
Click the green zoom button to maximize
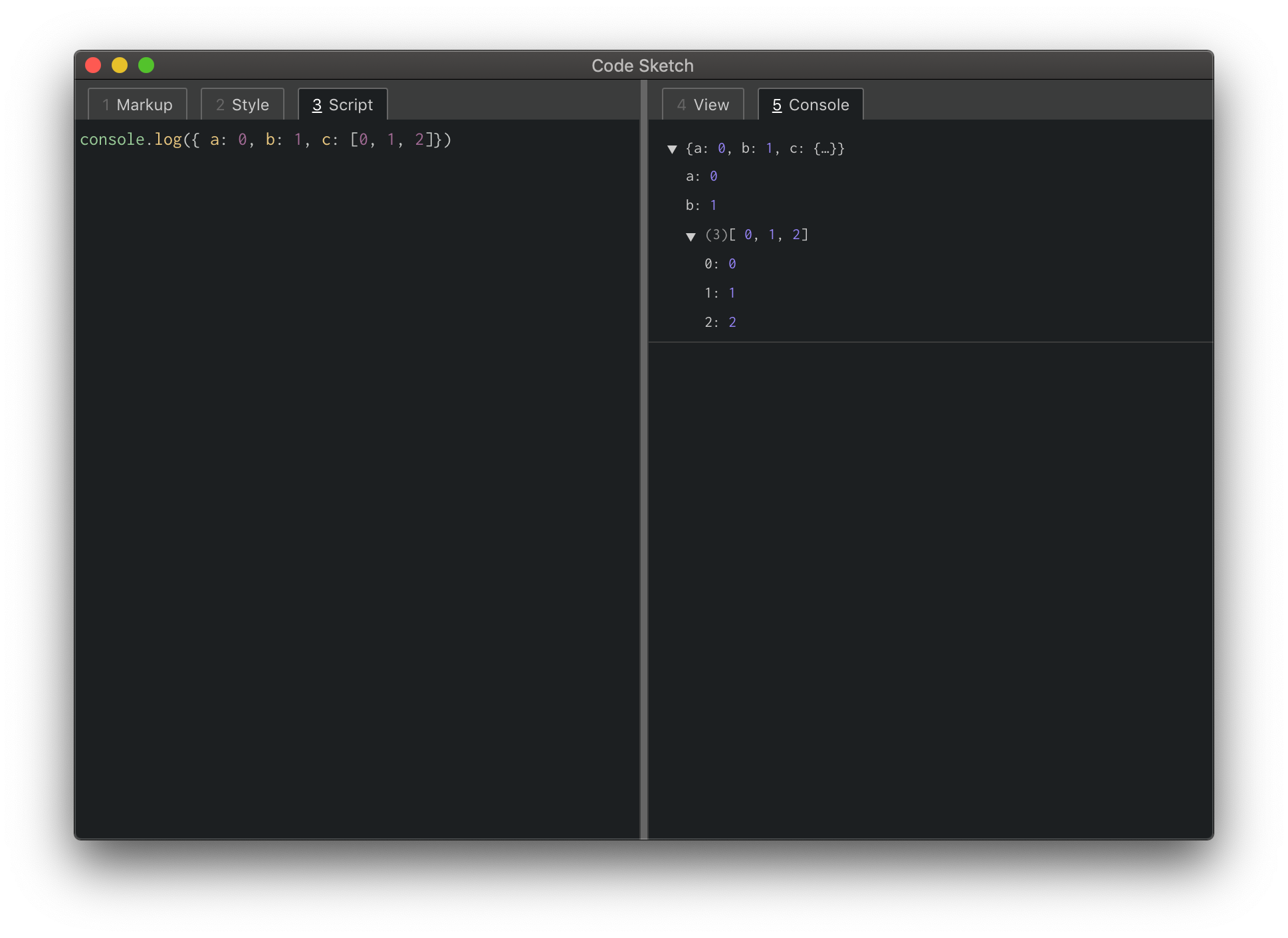click(x=146, y=65)
